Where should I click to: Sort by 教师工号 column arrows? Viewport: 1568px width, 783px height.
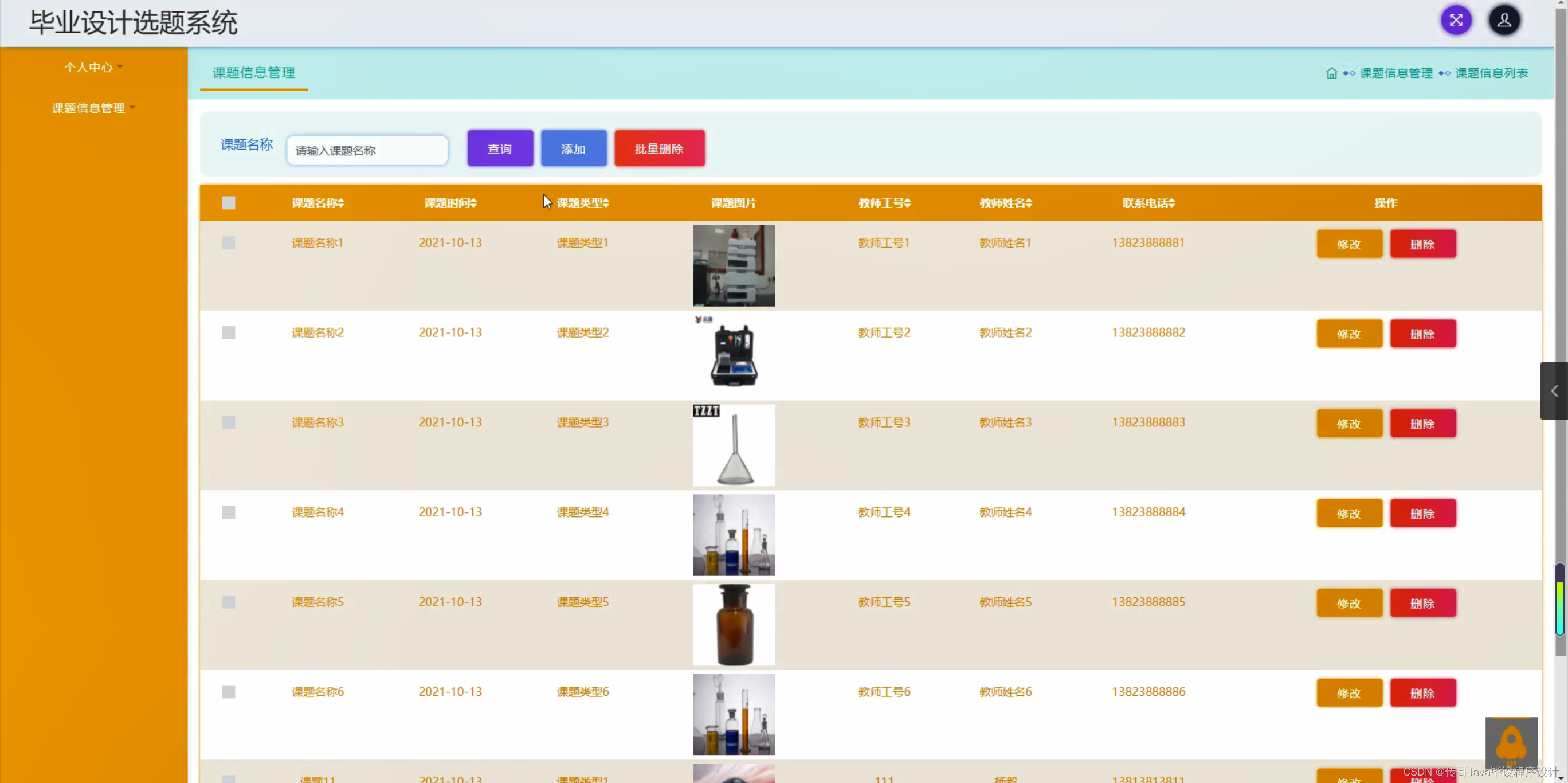click(x=907, y=203)
